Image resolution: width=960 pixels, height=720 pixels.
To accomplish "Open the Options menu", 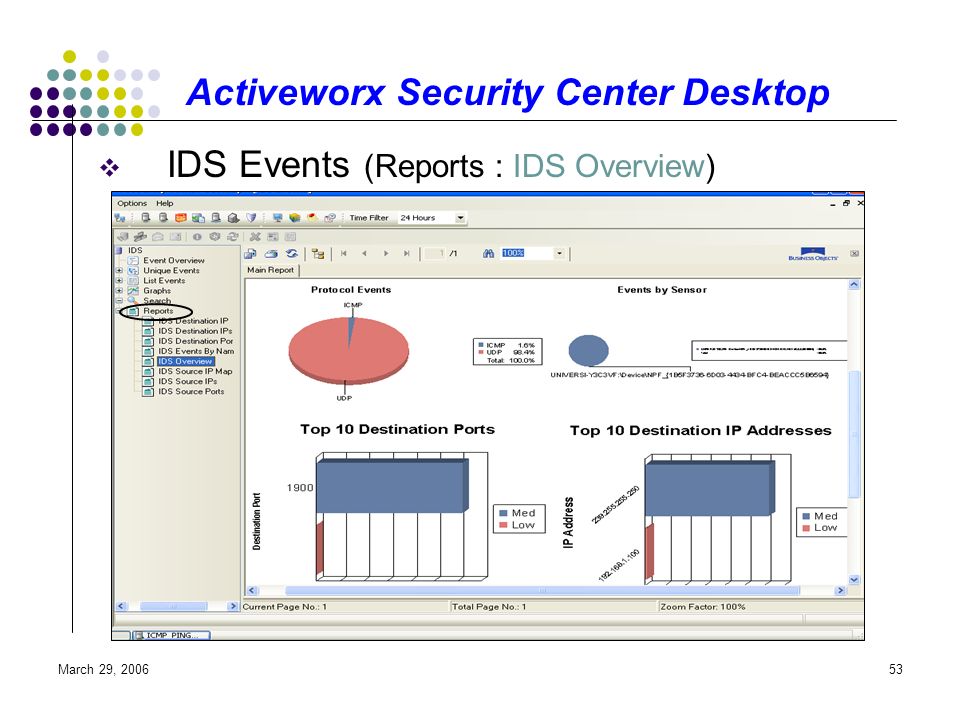I will (x=132, y=203).
